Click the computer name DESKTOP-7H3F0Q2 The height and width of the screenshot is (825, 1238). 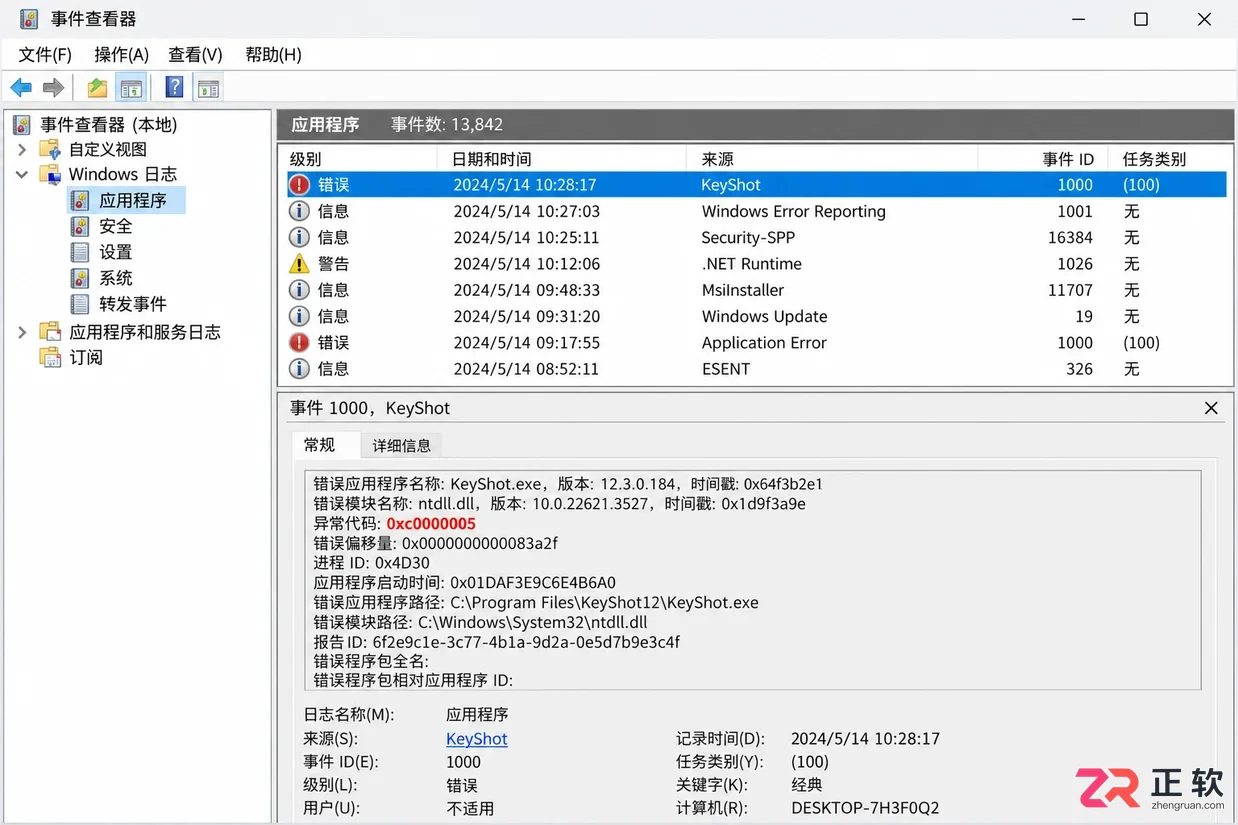(865, 808)
